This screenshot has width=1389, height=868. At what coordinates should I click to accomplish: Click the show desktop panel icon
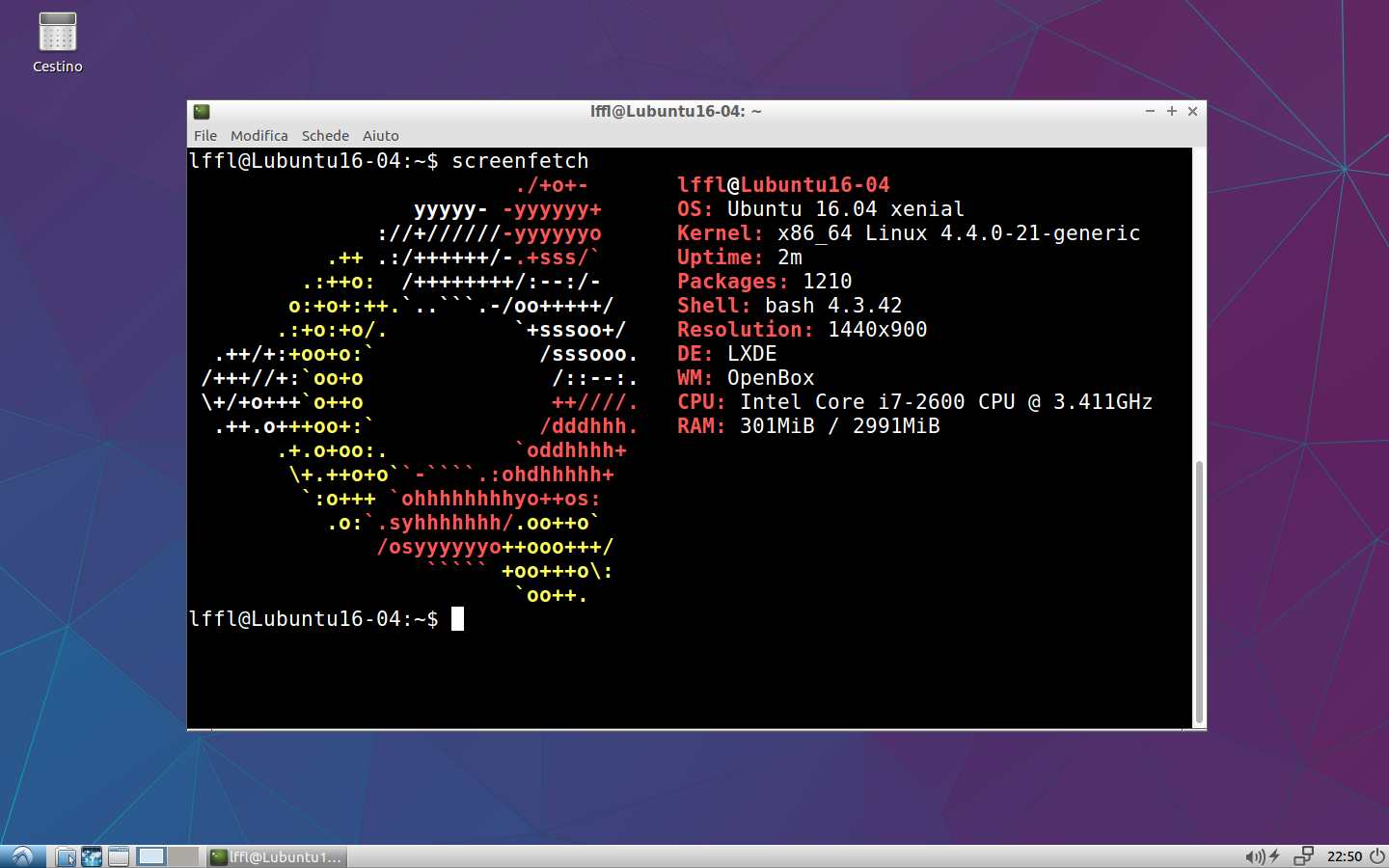[118, 856]
